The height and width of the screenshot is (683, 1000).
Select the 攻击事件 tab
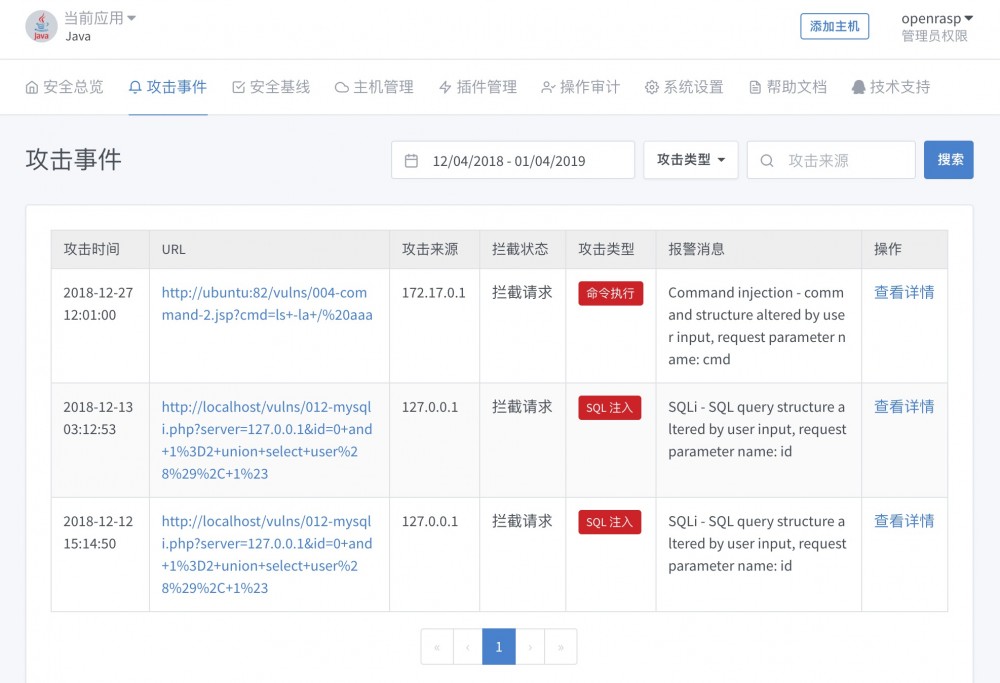pyautogui.click(x=168, y=87)
